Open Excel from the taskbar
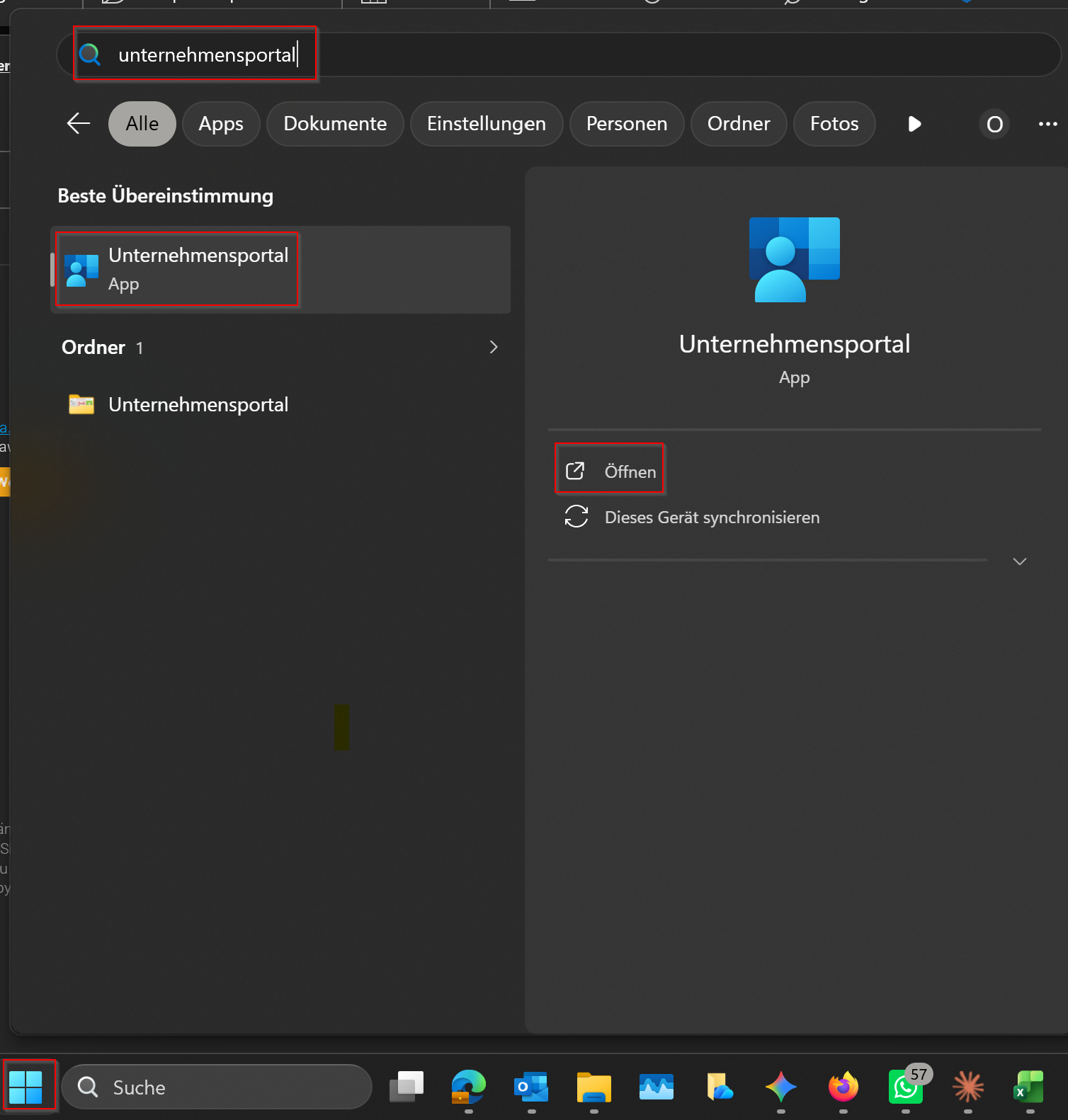1068x1120 pixels. tap(1029, 1087)
